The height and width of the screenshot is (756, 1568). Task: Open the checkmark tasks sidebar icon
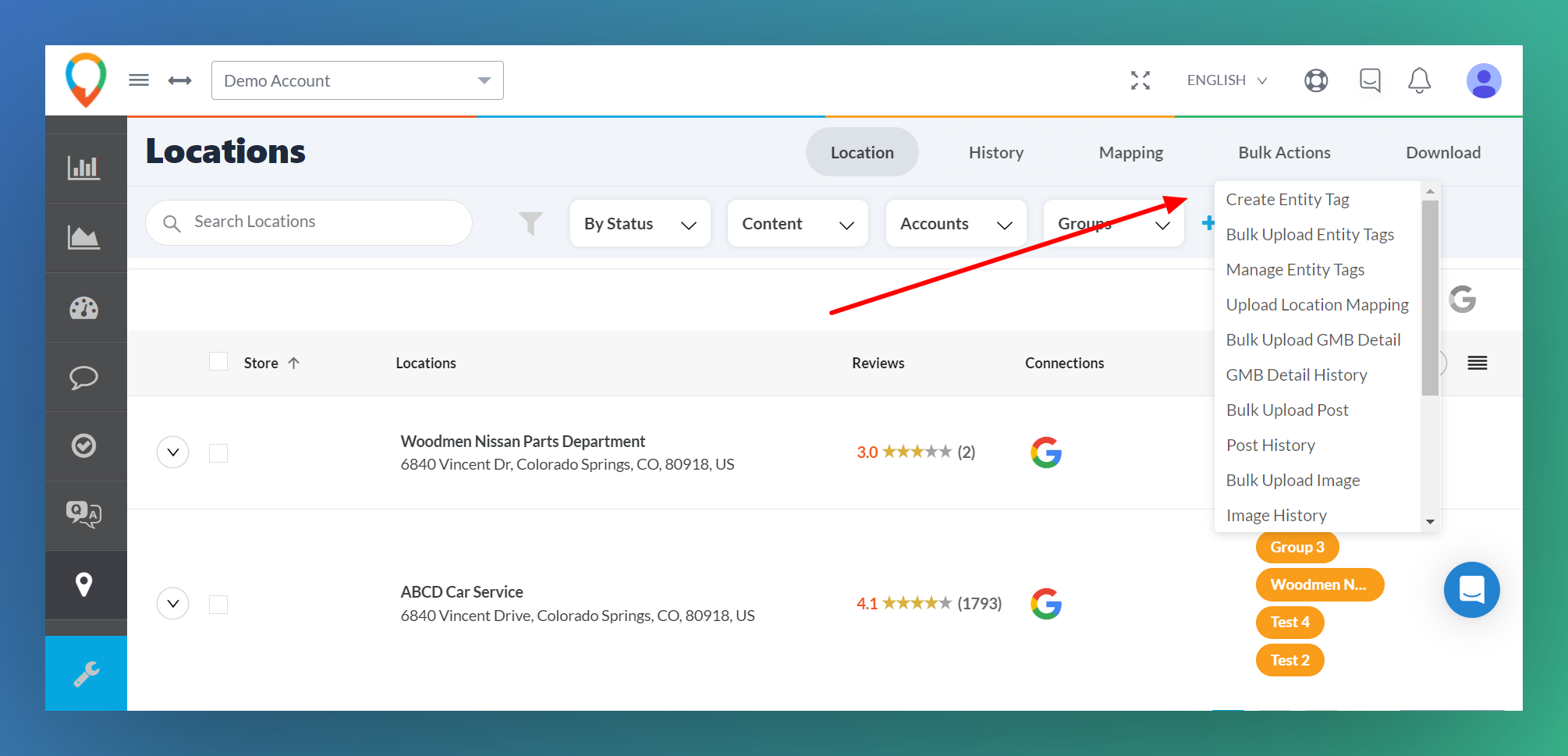83,445
